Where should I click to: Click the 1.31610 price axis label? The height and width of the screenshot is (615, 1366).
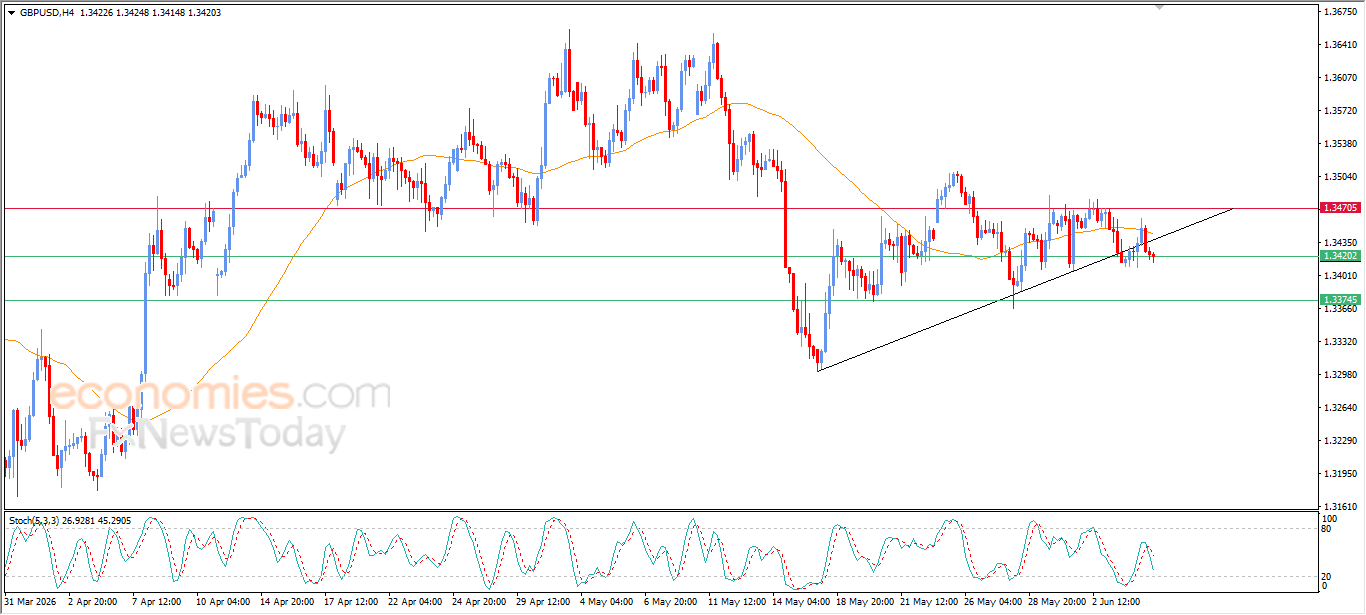[1341, 507]
